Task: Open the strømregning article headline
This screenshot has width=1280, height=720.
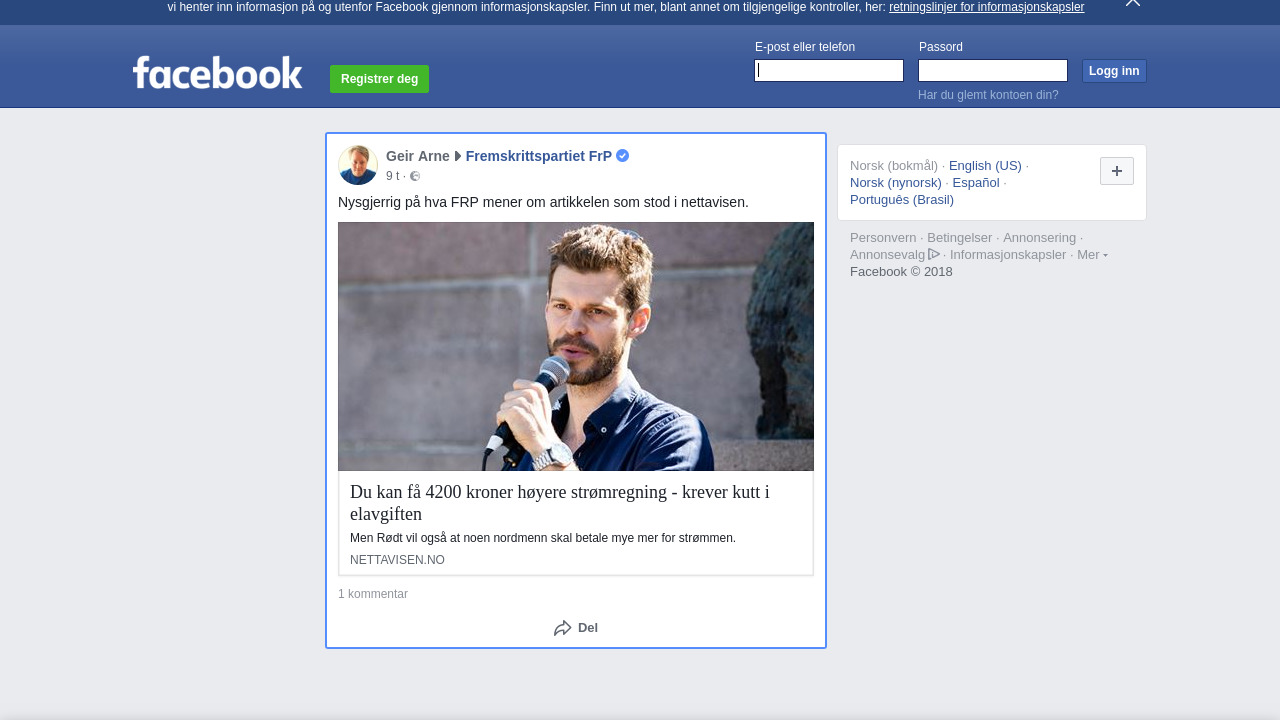Action: click(x=560, y=503)
